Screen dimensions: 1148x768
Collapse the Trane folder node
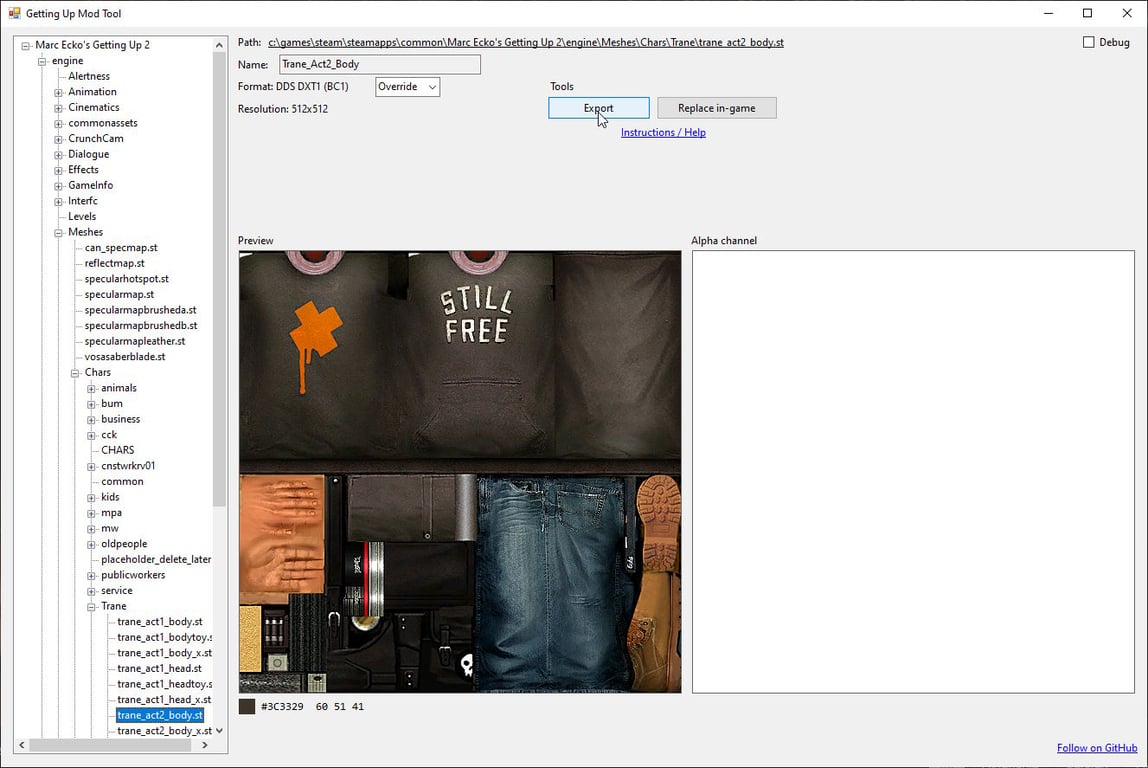pyautogui.click(x=92, y=607)
